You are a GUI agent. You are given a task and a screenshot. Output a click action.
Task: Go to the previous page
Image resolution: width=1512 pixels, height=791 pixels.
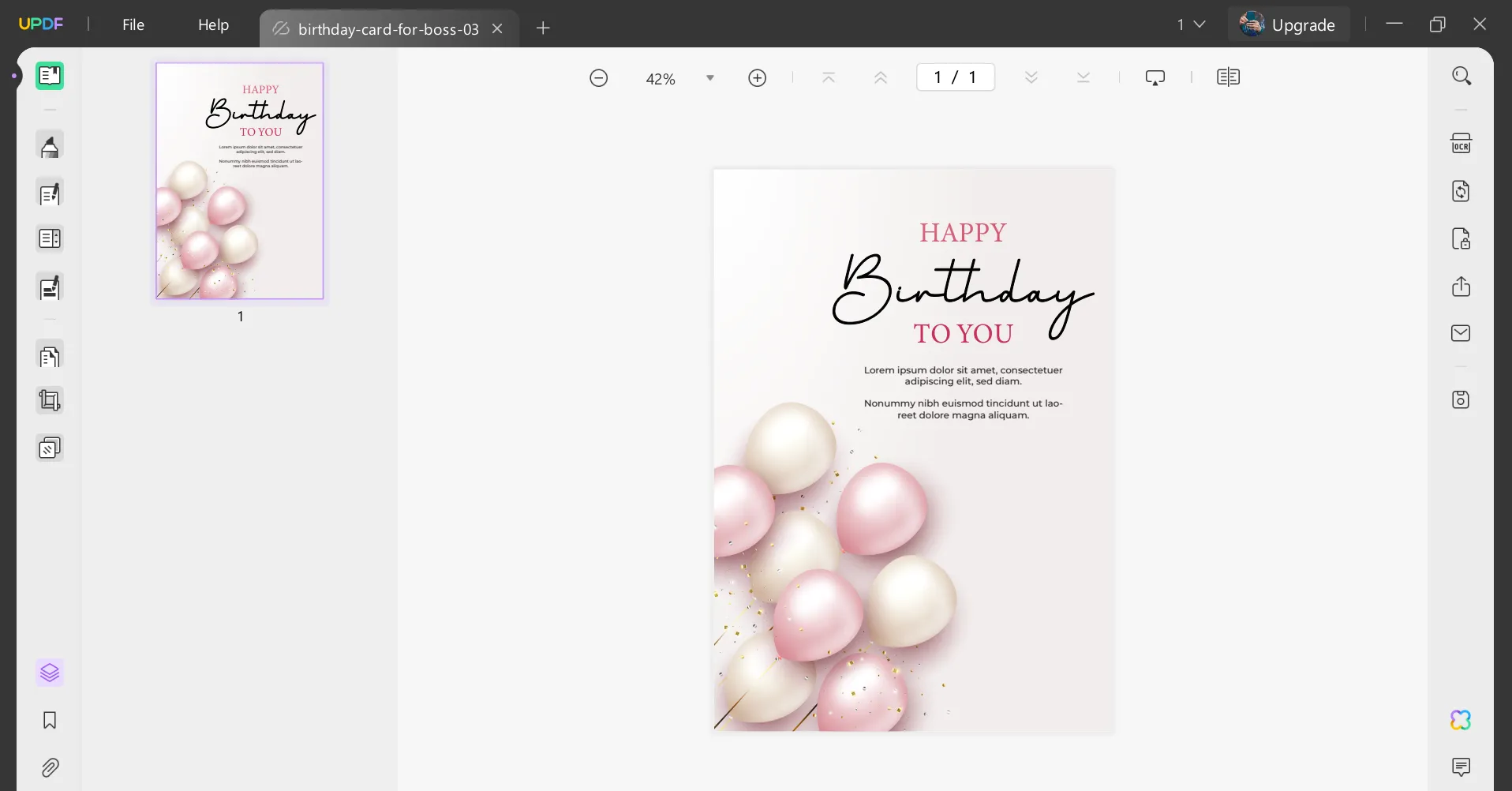coord(881,77)
